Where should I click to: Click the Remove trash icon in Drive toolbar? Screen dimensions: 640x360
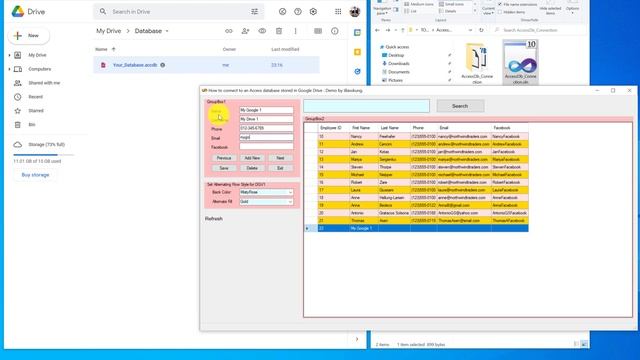point(279,31)
